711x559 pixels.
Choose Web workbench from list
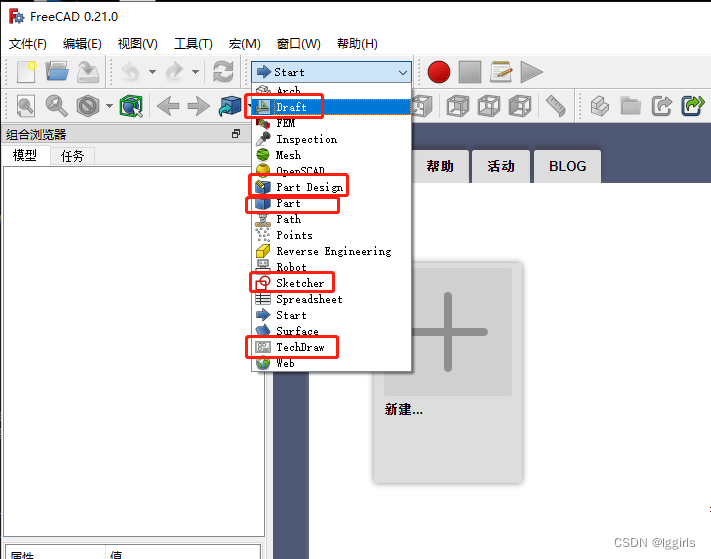pyautogui.click(x=331, y=363)
